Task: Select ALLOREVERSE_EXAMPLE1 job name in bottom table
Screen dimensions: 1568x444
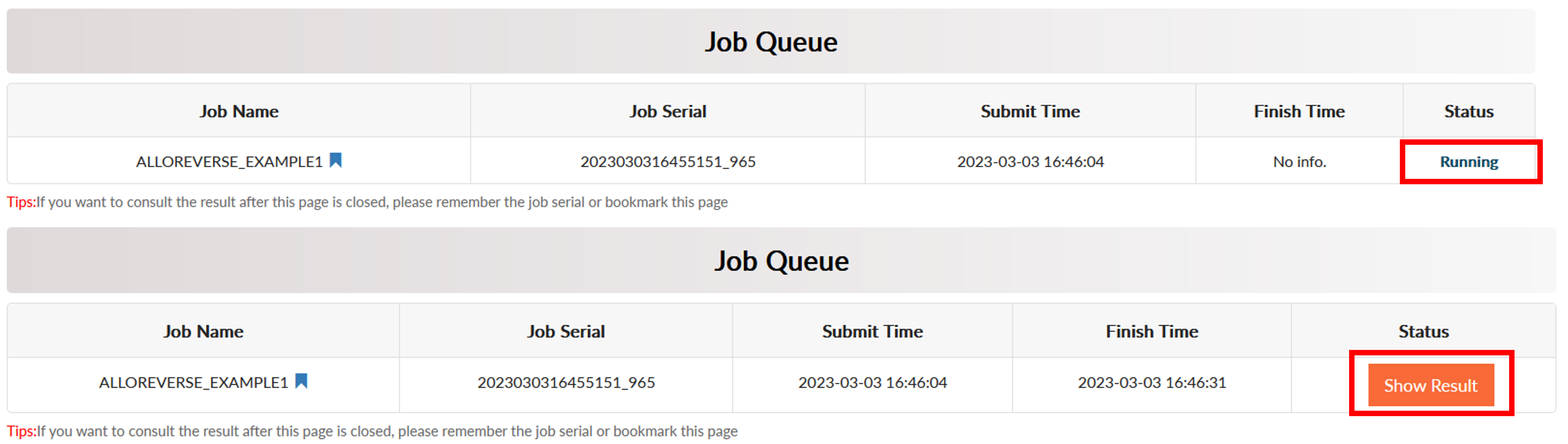Action: (194, 382)
